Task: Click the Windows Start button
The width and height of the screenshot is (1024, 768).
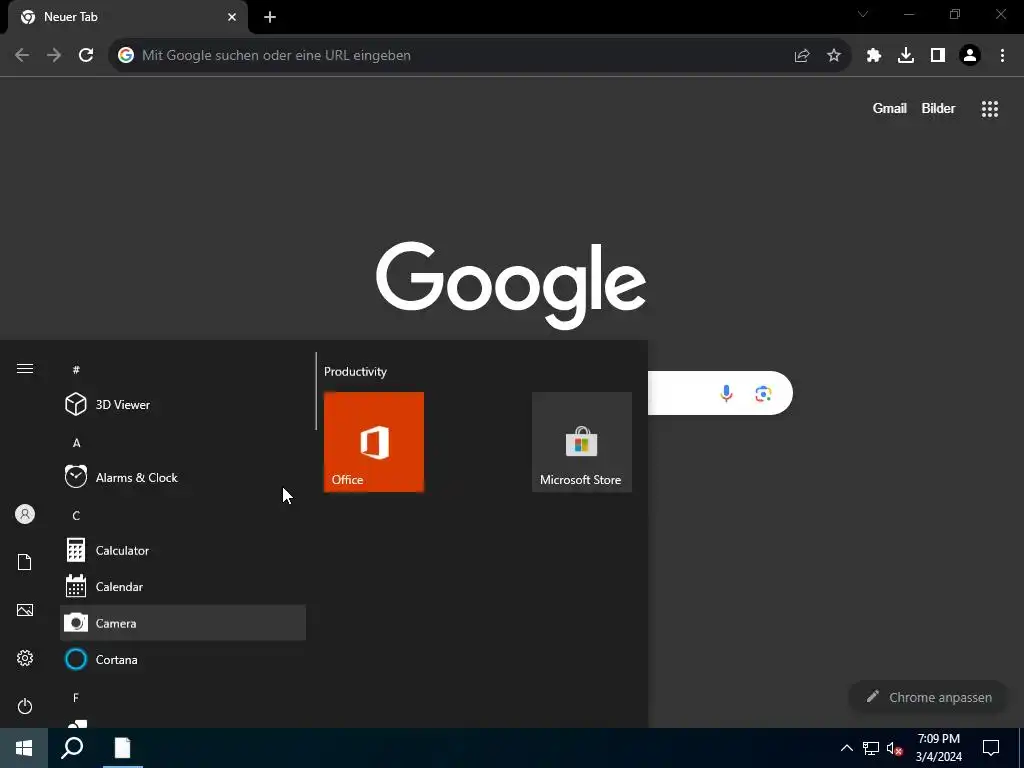Action: [x=24, y=748]
